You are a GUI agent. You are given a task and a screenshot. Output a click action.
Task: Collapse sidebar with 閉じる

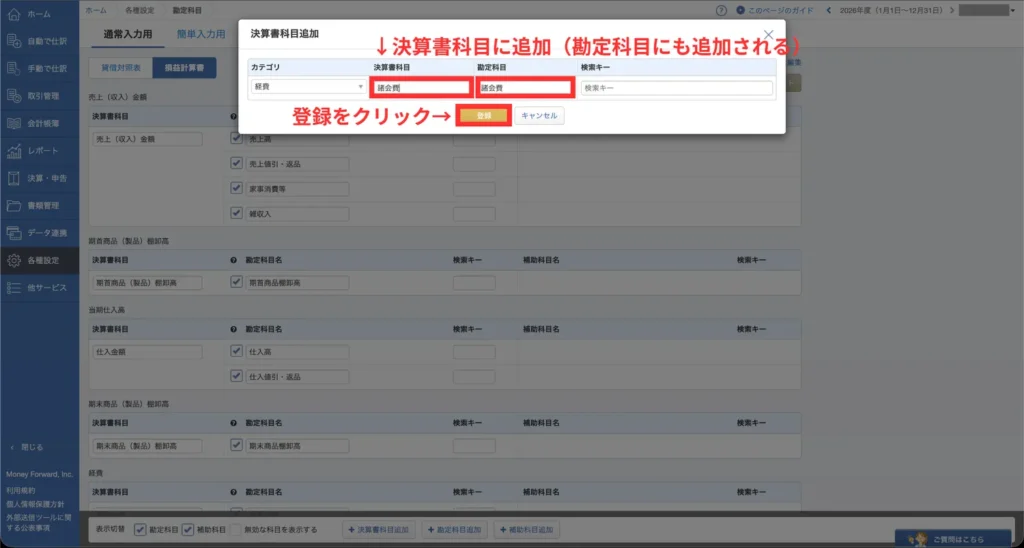[x=27, y=447]
